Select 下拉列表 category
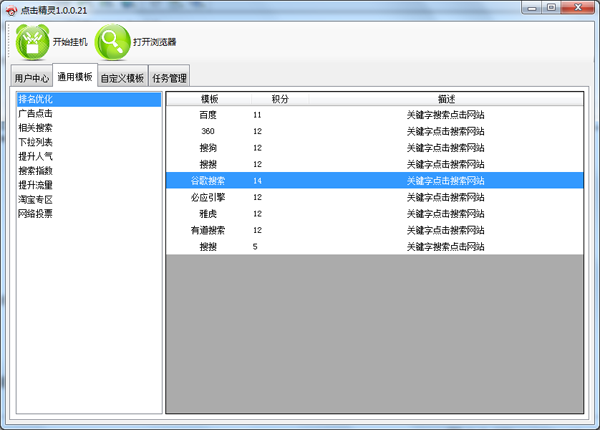 (x=89, y=142)
